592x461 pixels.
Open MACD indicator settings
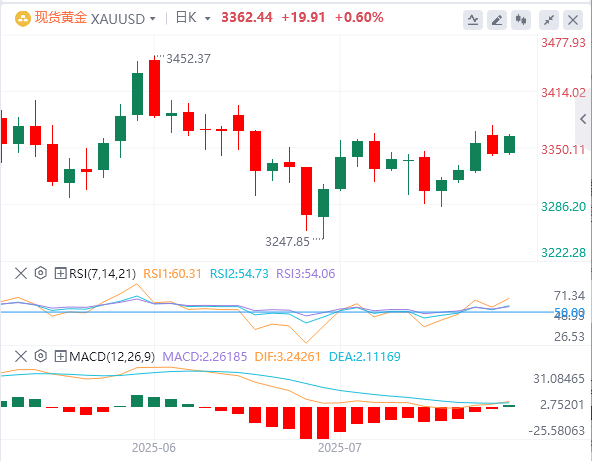point(41,356)
